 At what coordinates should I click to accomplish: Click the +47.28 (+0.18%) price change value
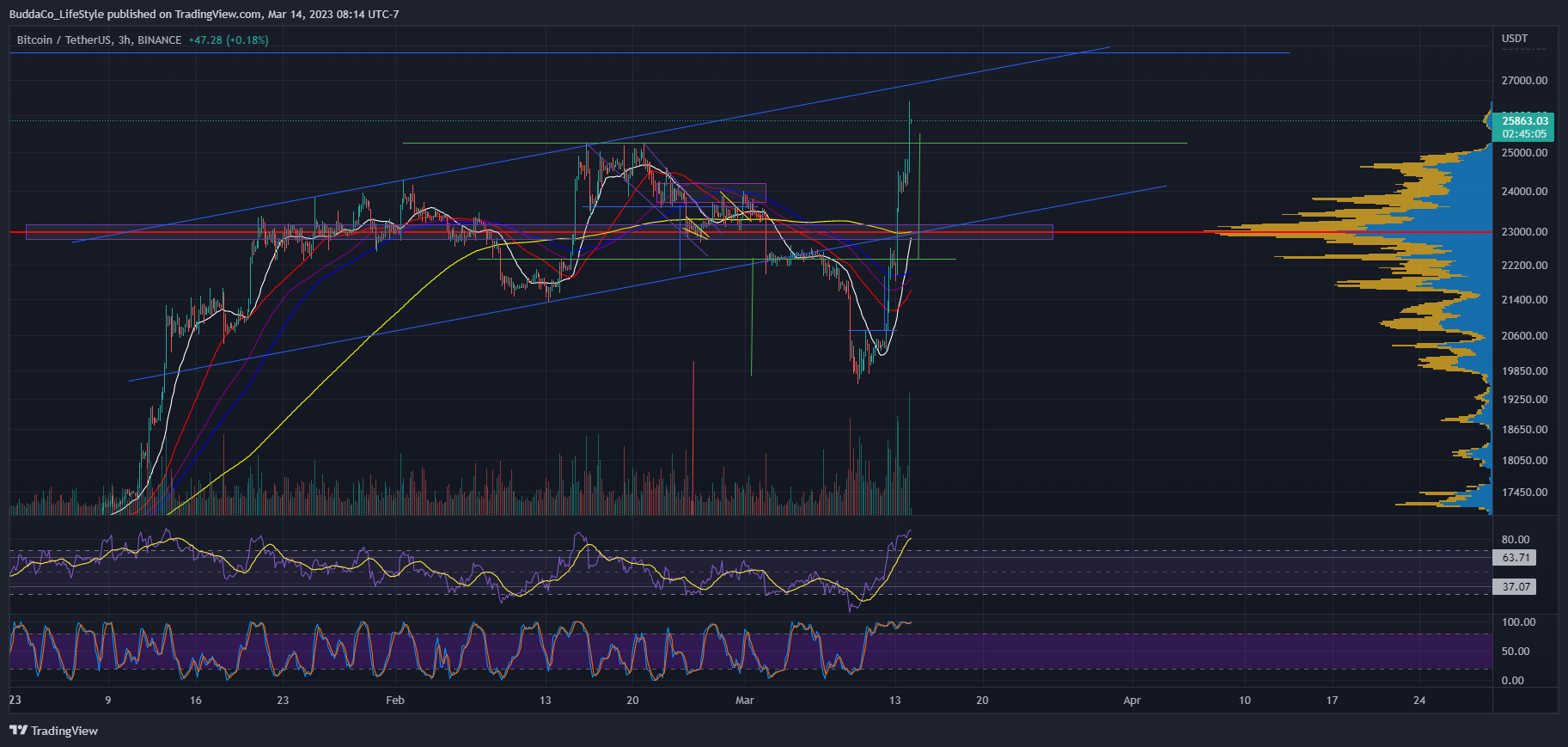229,40
